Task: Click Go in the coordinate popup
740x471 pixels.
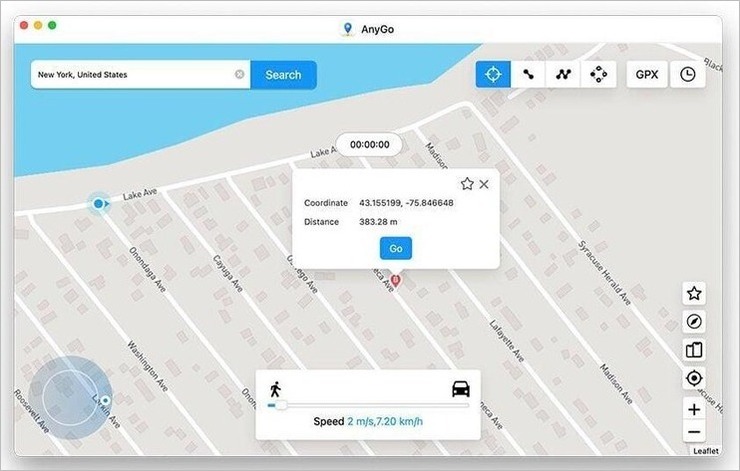Action: (x=395, y=248)
